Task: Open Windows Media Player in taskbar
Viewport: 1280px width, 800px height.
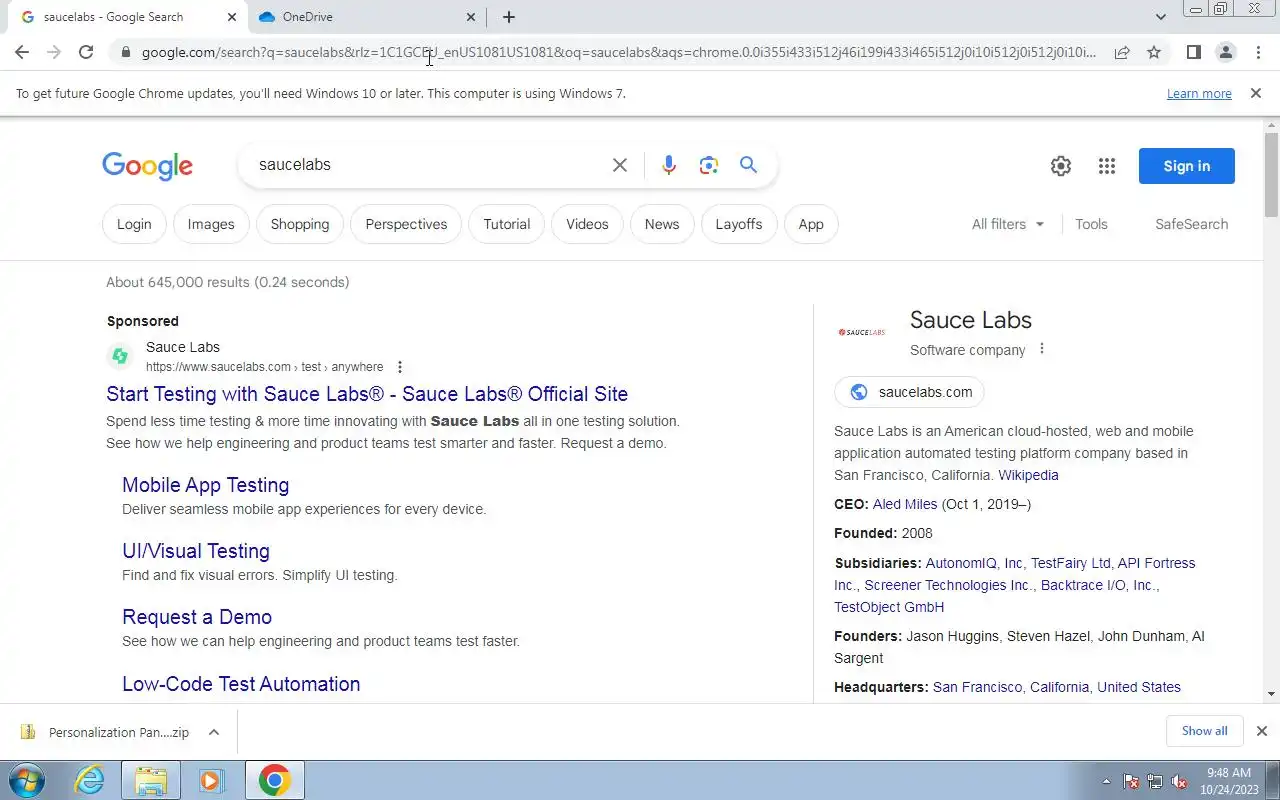Action: click(211, 780)
